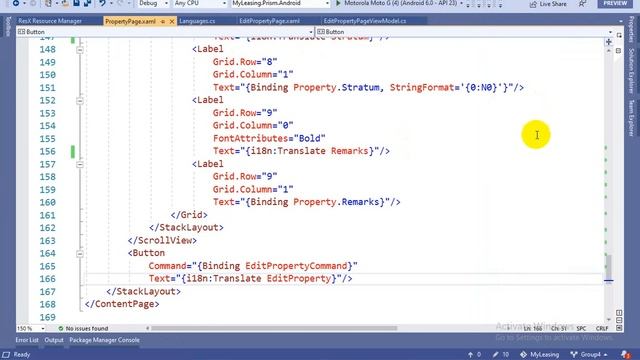
Task: Click the Live Share button label
Action: 553,4
